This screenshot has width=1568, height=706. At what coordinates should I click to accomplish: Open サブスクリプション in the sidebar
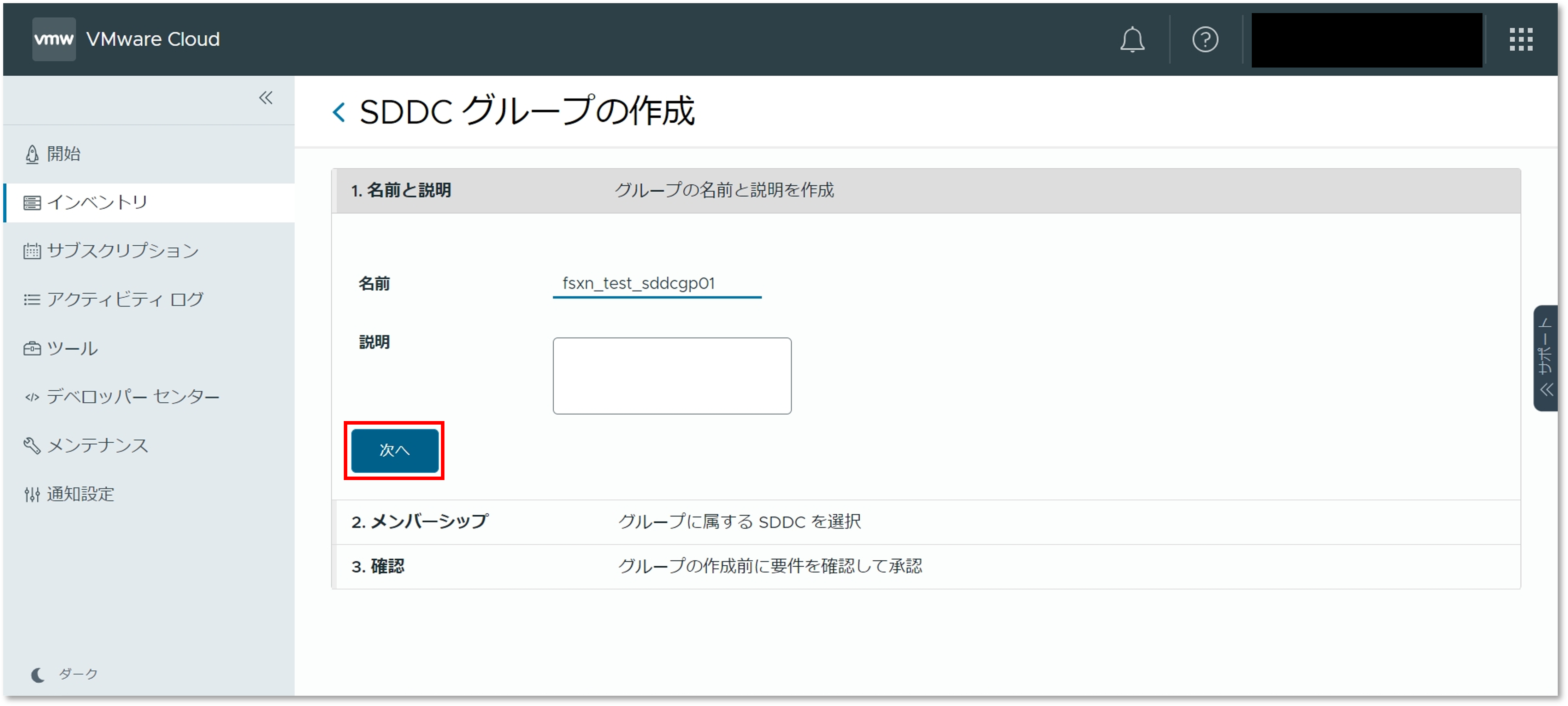148,250
